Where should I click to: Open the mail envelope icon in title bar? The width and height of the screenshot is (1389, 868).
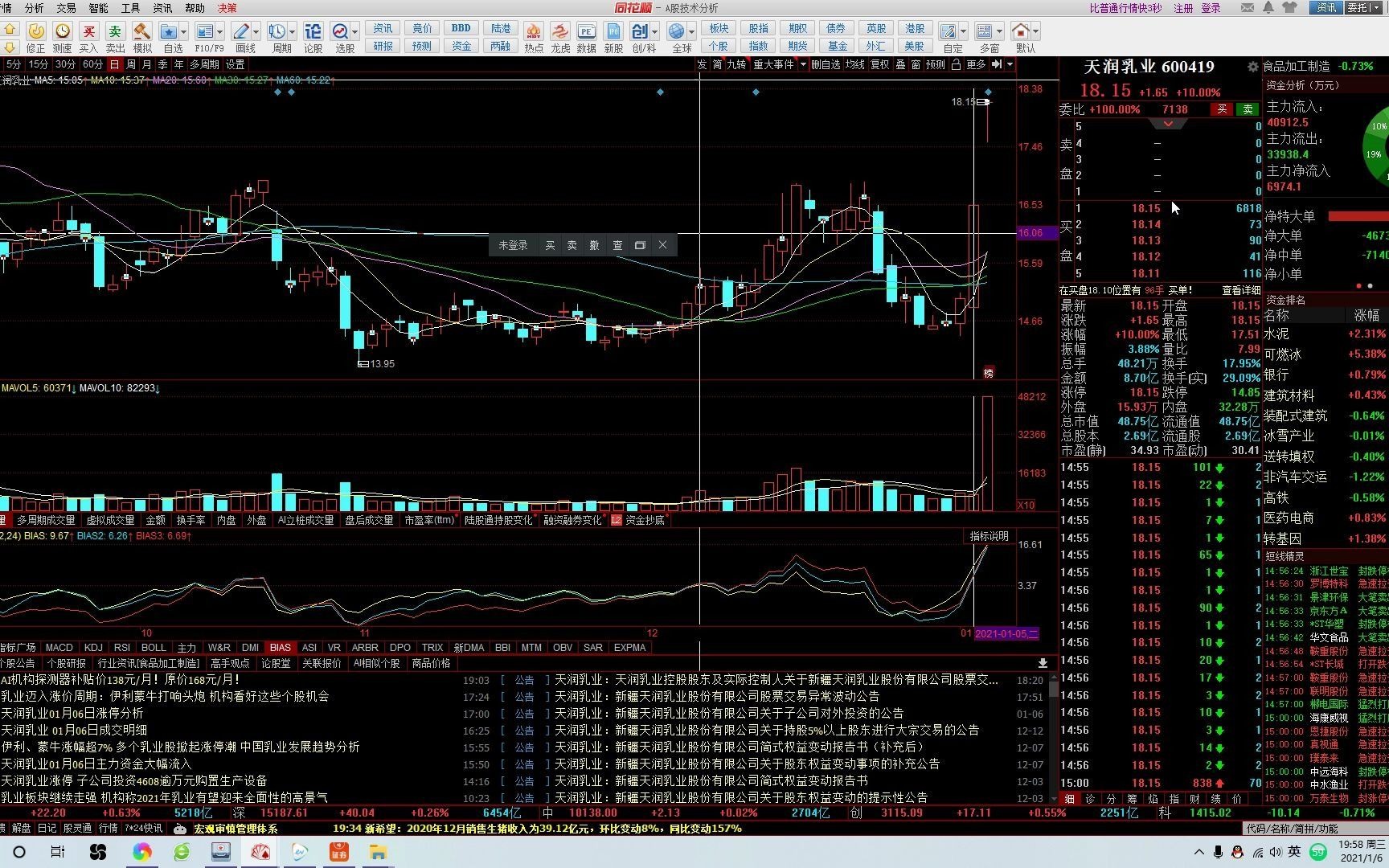(1248, 7)
